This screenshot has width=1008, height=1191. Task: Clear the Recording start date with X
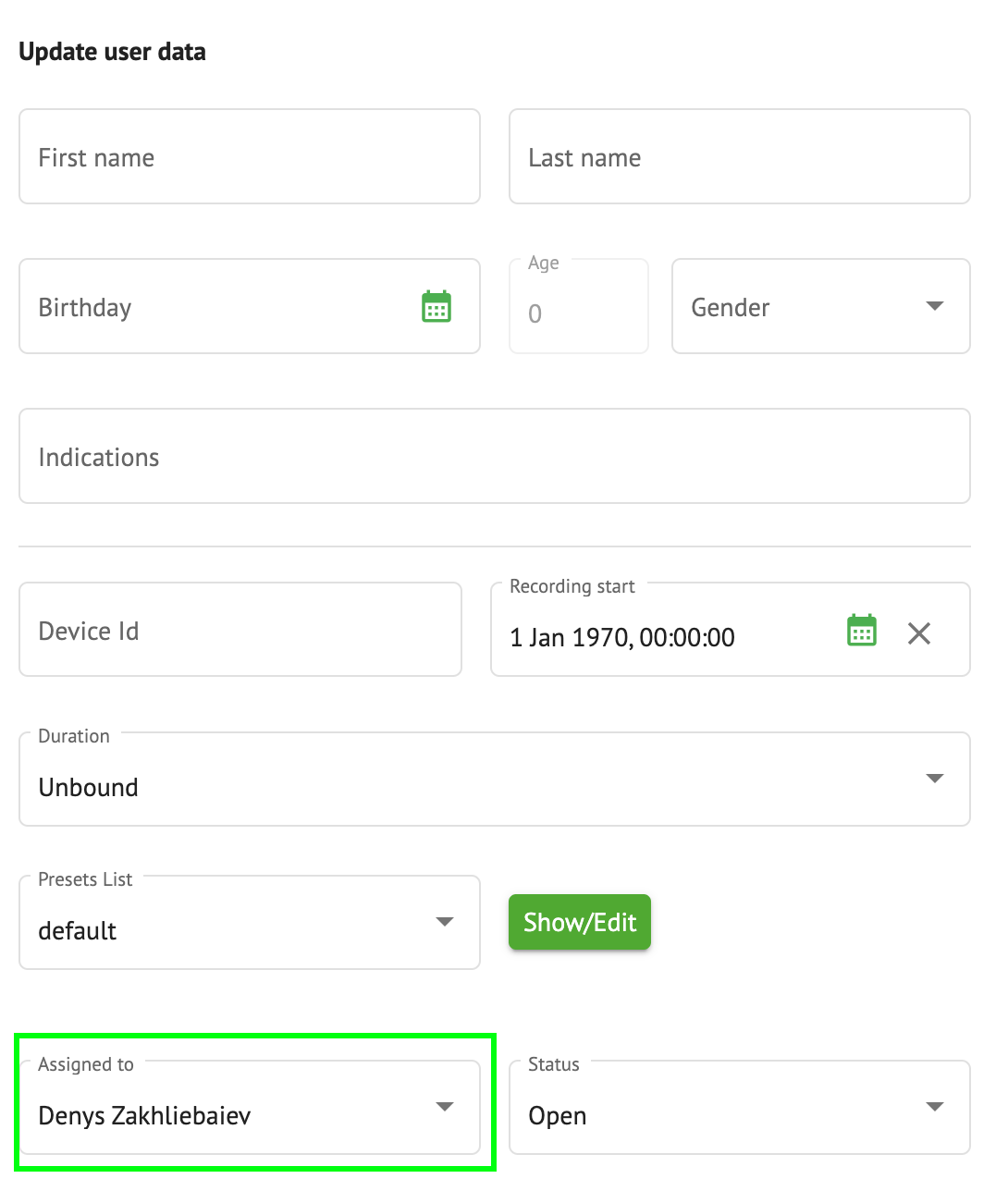coord(919,633)
